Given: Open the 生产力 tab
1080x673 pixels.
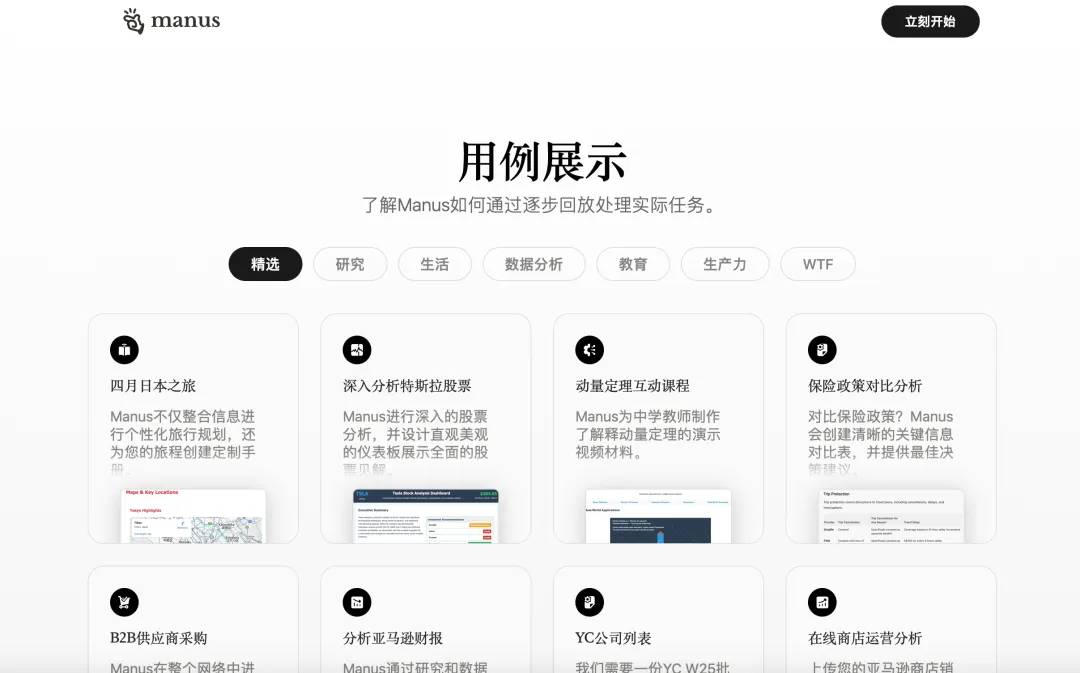Looking at the screenshot, I should [x=725, y=264].
